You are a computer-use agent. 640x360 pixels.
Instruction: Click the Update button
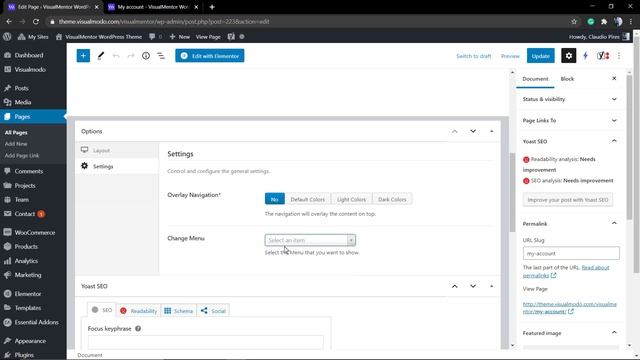click(540, 56)
